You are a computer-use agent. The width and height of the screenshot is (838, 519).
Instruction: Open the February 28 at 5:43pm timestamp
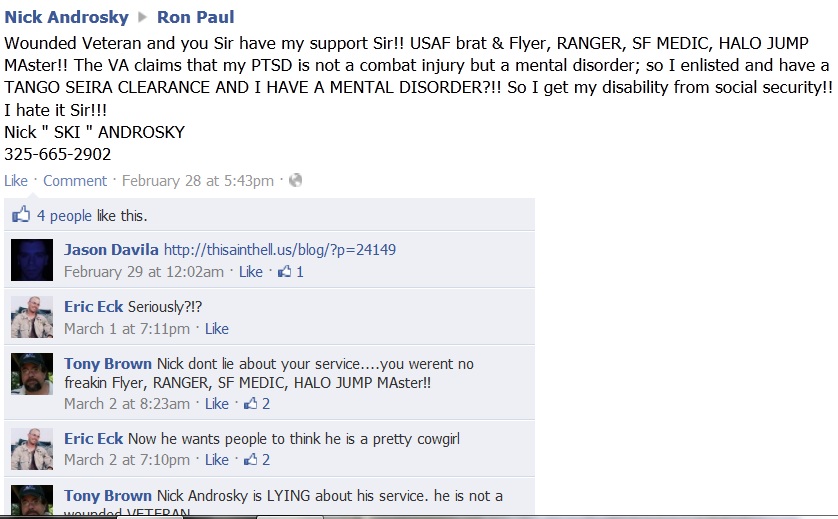pyautogui.click(x=198, y=181)
